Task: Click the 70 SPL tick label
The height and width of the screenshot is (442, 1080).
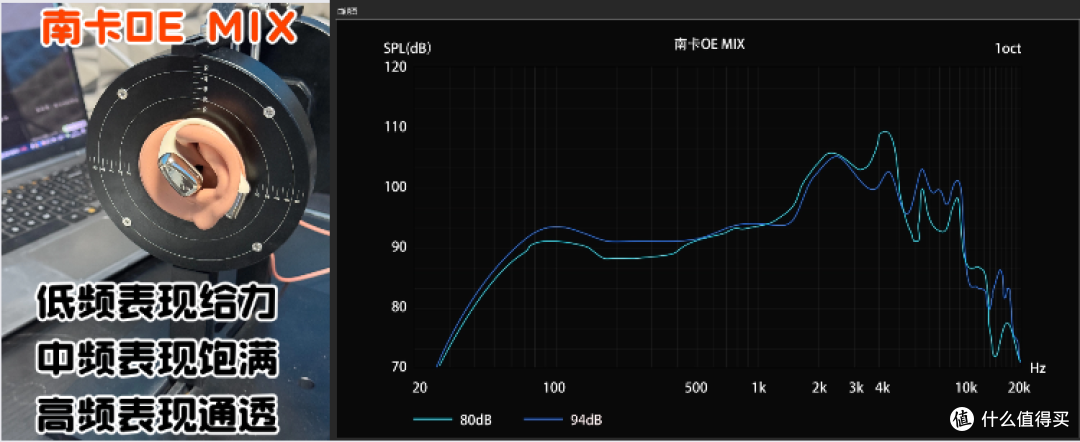Action: click(399, 368)
